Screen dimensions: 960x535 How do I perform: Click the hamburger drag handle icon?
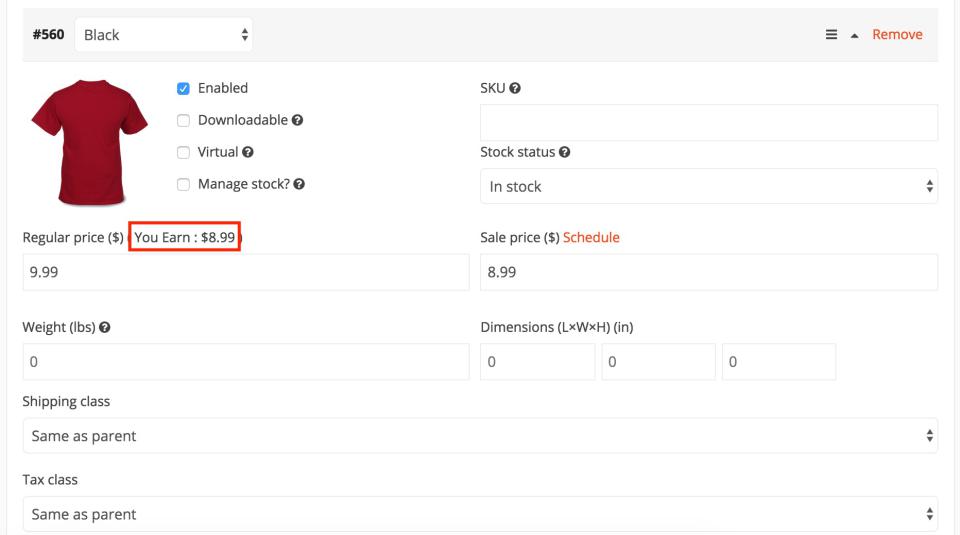[x=831, y=35]
